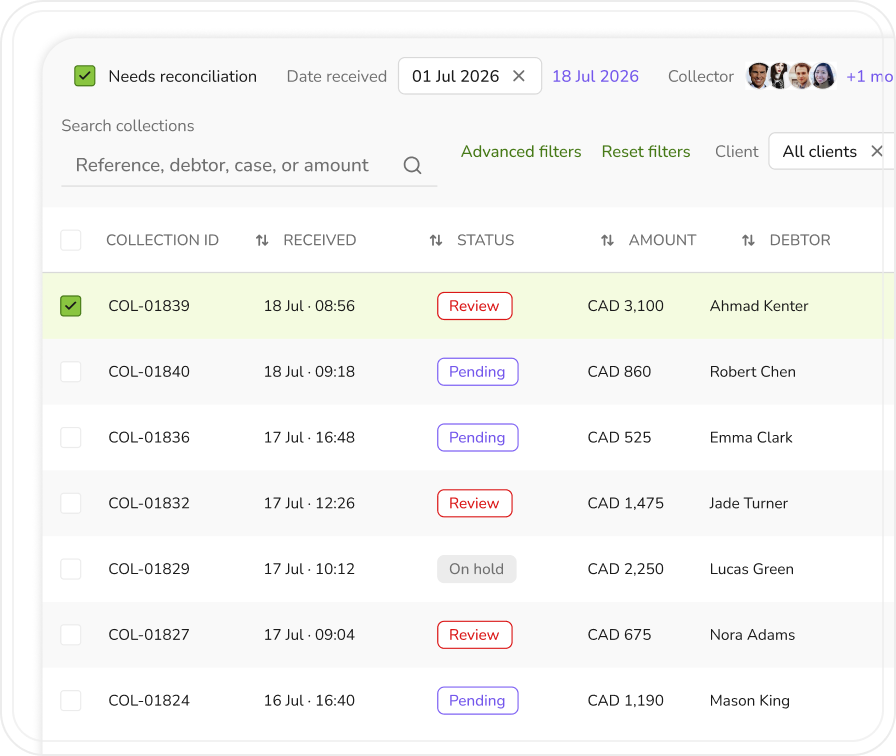Sort by Debtor column arrows

[x=748, y=240]
